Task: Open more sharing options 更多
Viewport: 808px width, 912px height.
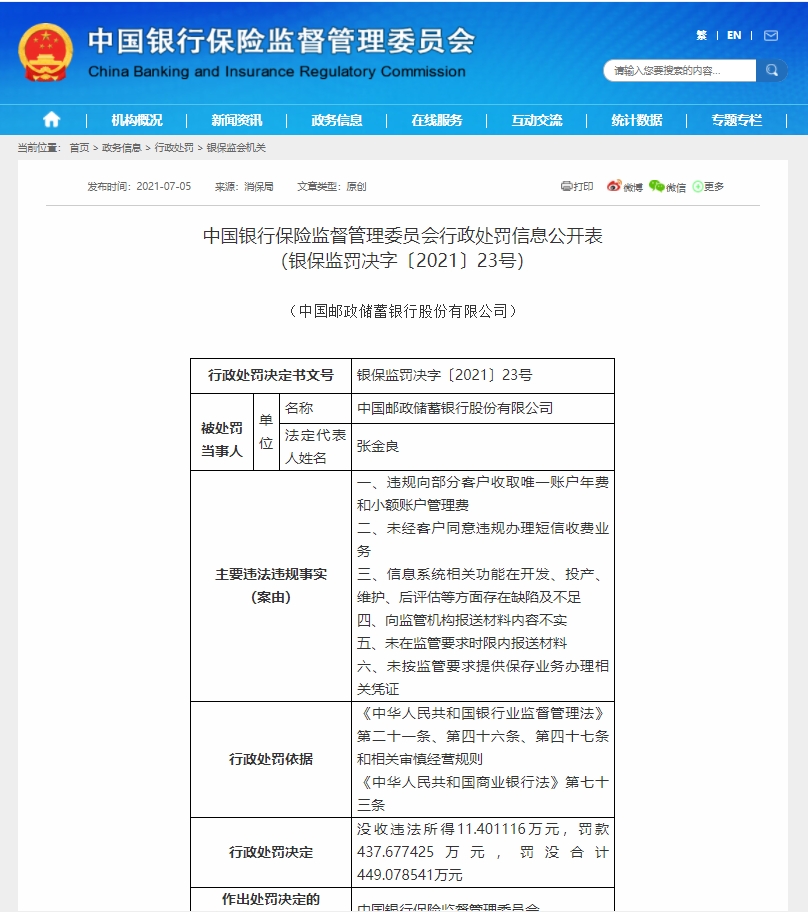Action: pyautogui.click(x=708, y=186)
